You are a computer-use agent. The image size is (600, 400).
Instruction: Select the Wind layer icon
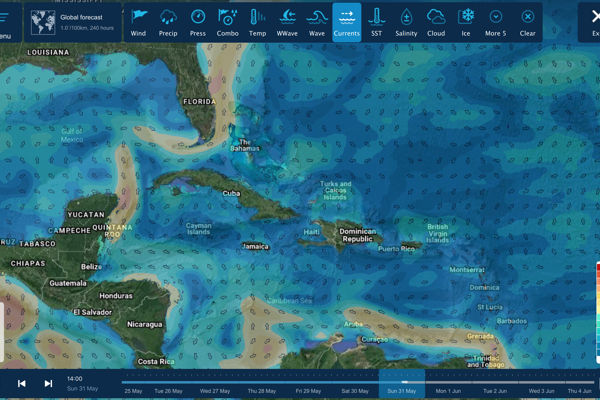pos(138,21)
